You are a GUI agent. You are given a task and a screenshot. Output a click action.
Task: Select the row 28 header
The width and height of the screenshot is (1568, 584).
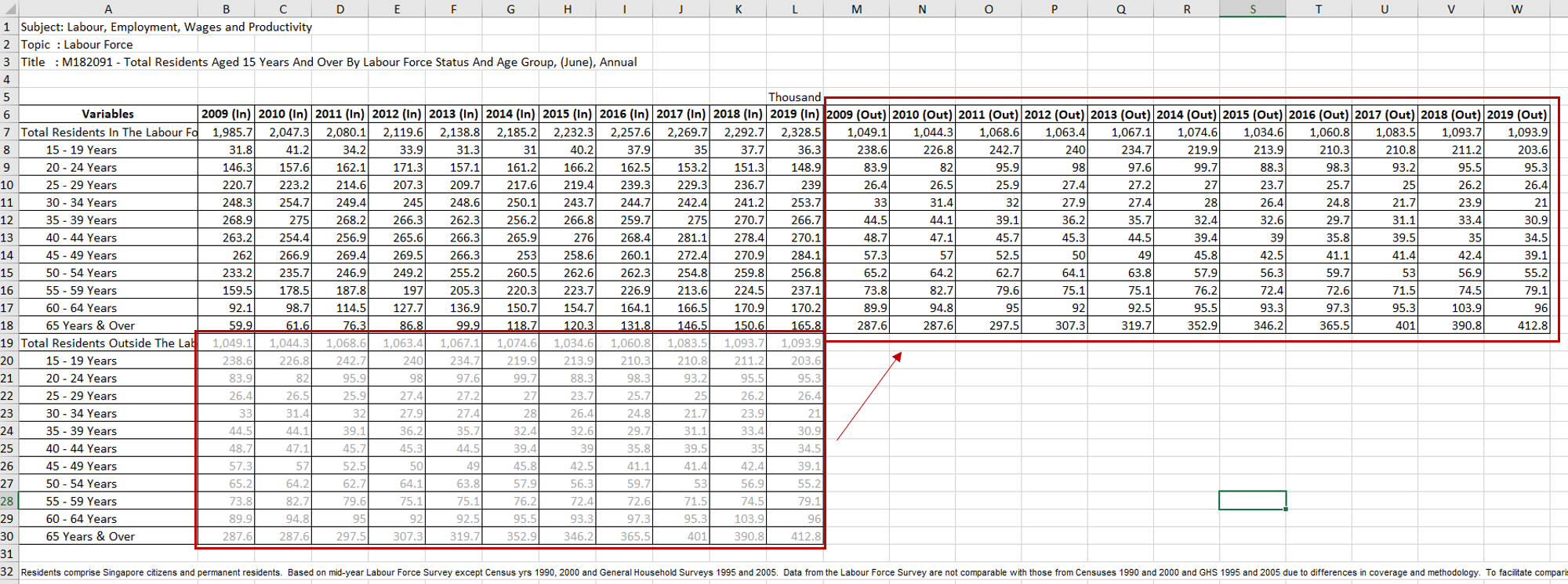click(8, 501)
